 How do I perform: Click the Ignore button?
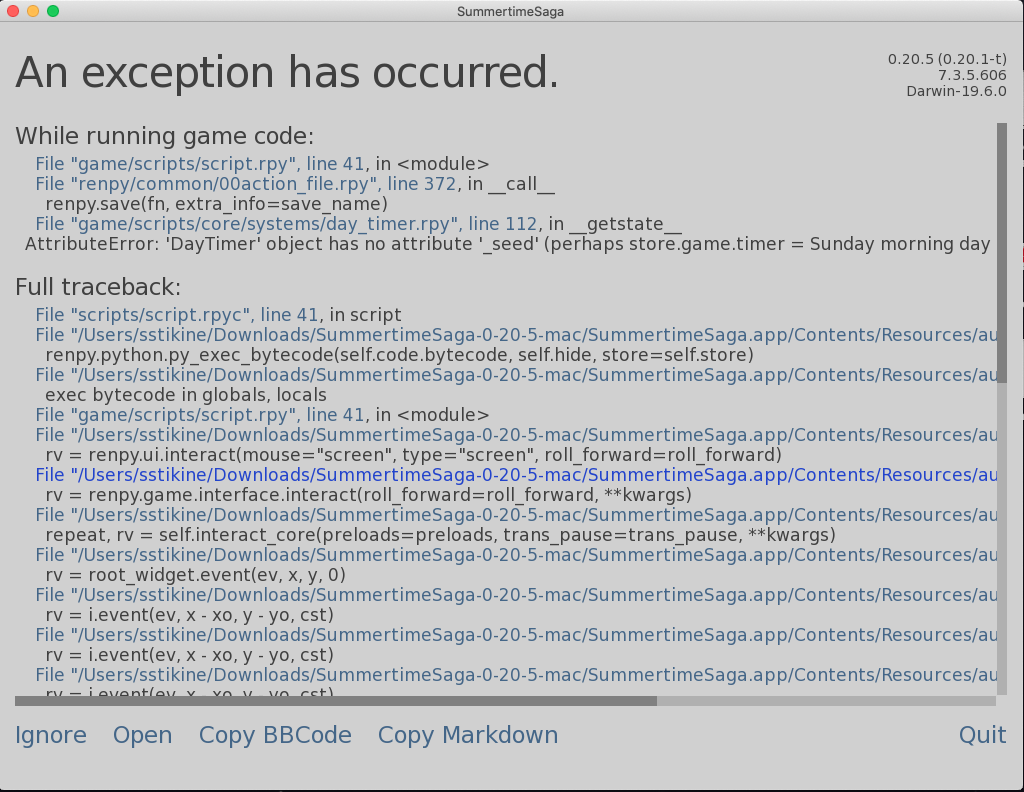coord(51,735)
